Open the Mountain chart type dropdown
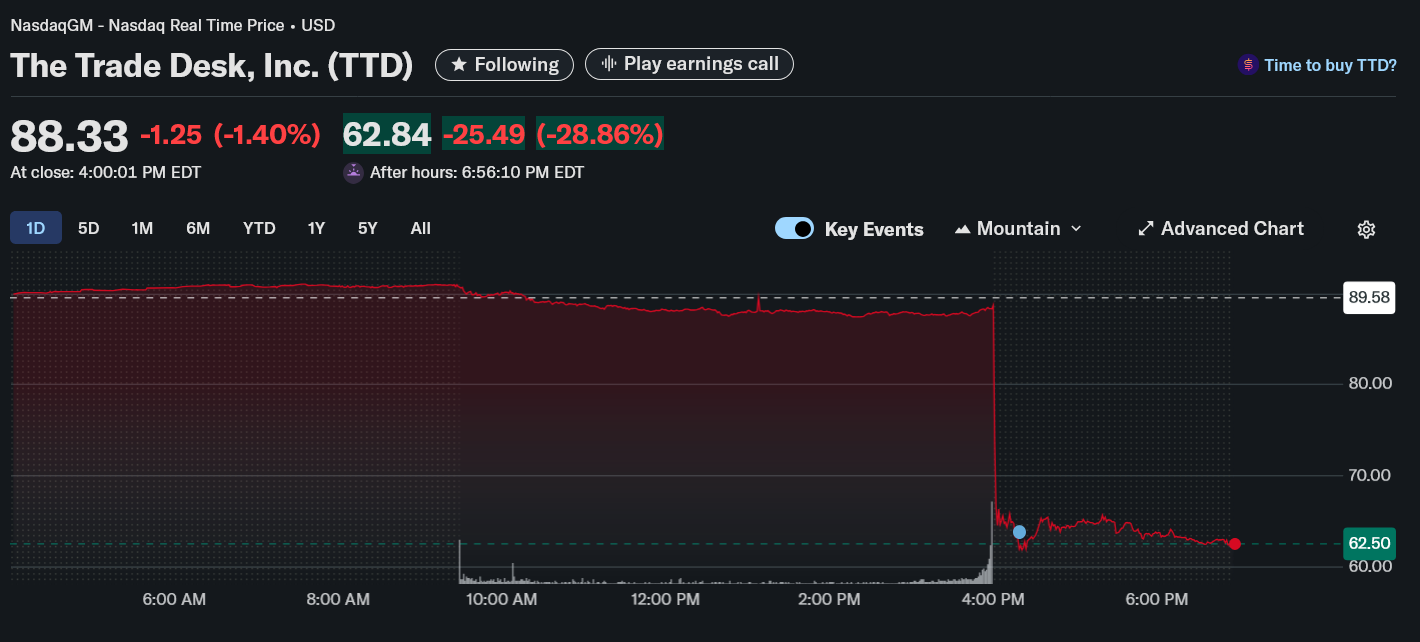This screenshot has height=642, width=1420. point(1018,229)
